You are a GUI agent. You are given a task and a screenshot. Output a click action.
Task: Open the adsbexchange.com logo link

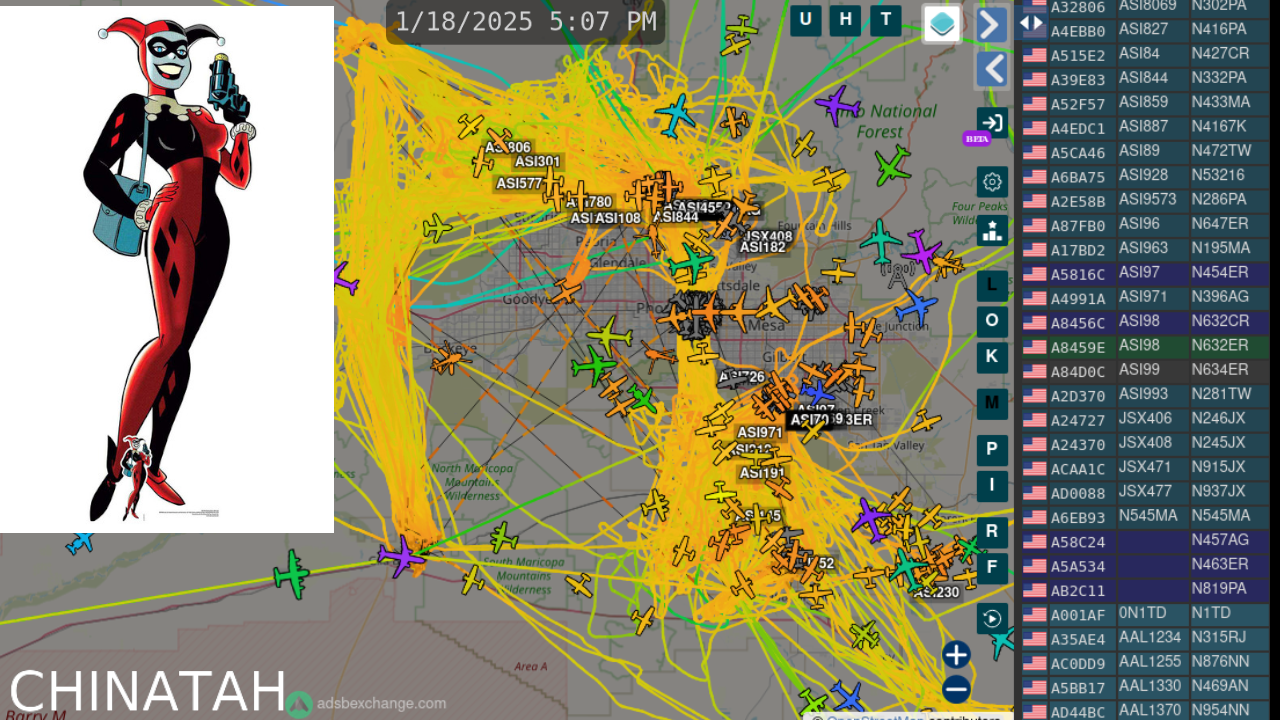[x=366, y=704]
